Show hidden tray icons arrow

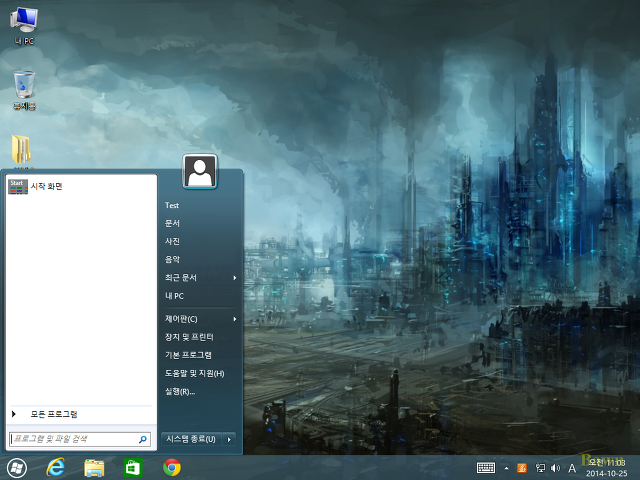(x=507, y=468)
